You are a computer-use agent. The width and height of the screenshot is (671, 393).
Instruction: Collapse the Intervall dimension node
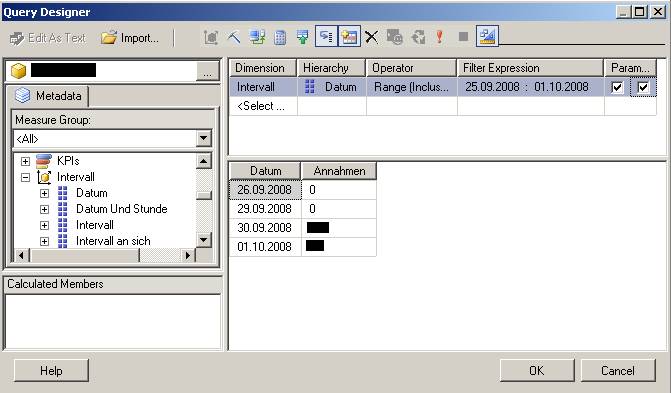pos(25,177)
